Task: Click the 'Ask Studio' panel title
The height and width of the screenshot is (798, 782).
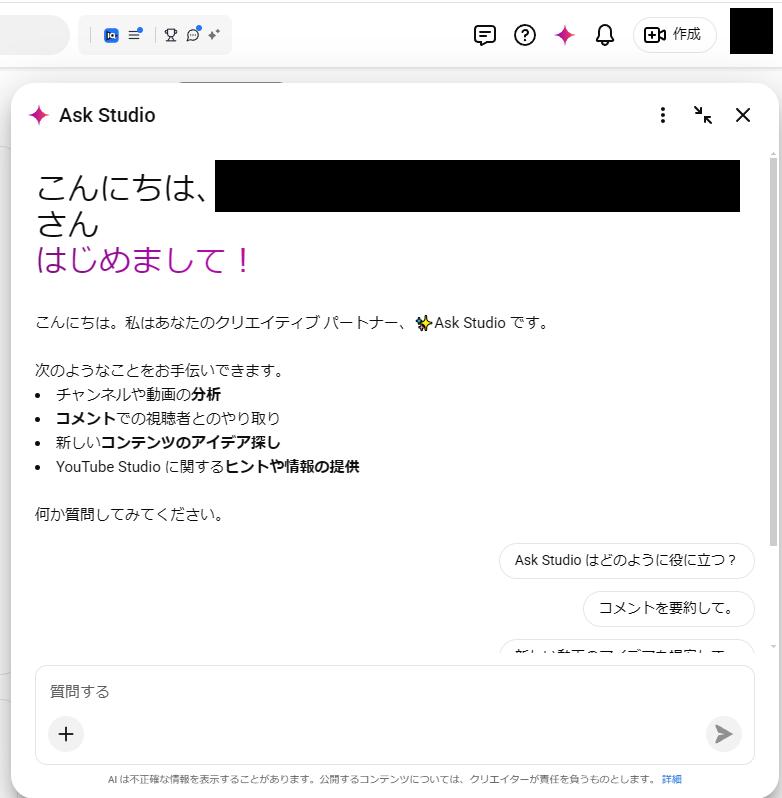Action: click(107, 116)
